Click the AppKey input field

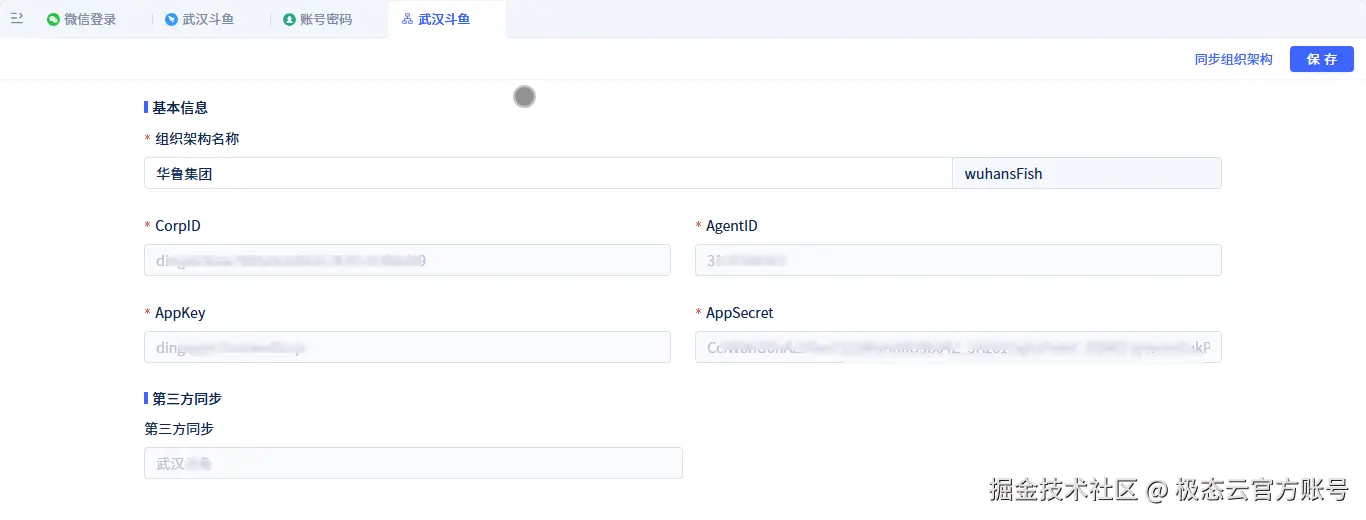click(x=407, y=347)
